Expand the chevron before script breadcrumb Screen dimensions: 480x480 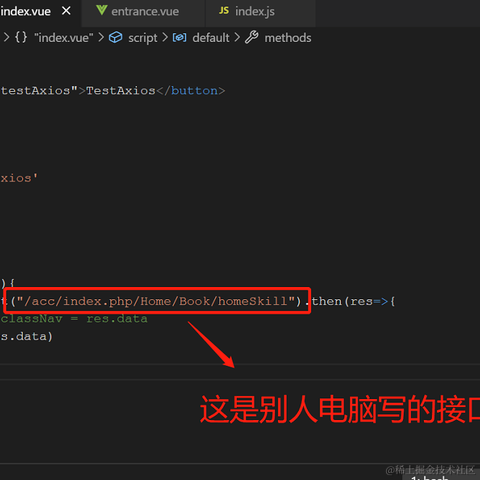[101, 37]
